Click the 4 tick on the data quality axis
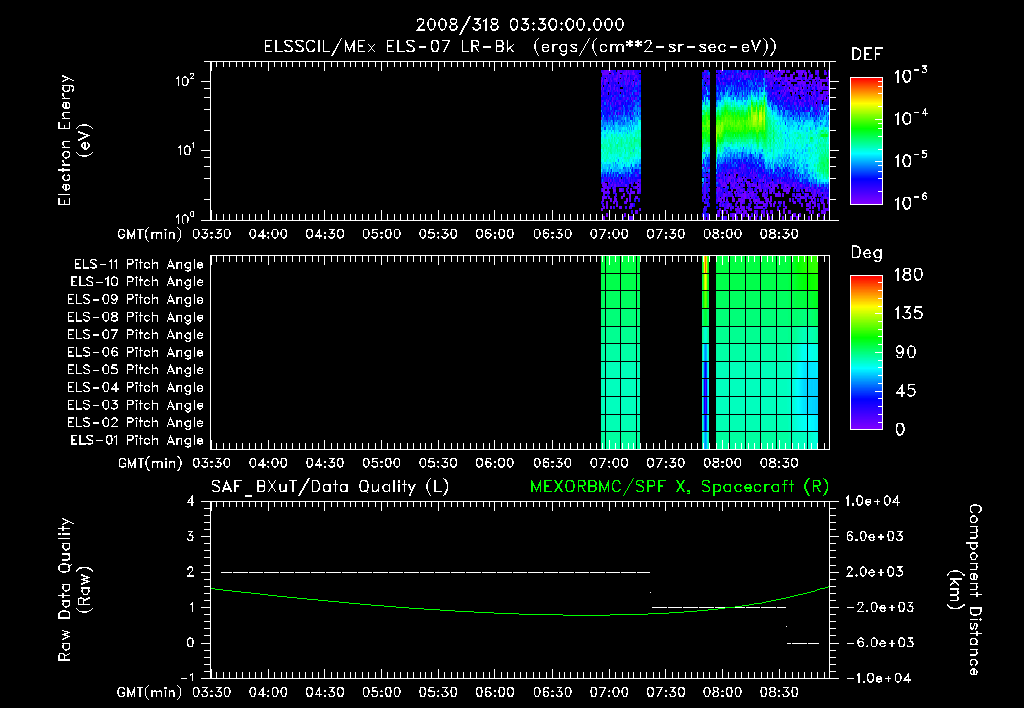The image size is (1024, 708). click(191, 502)
